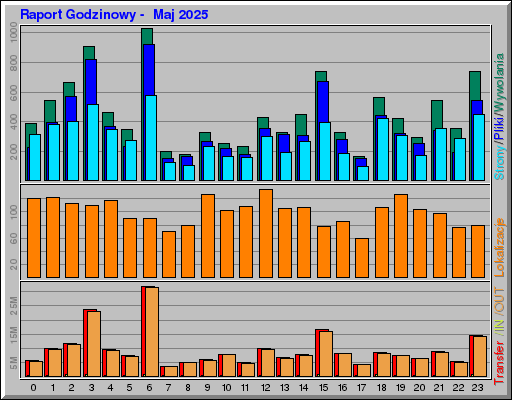Image resolution: width=512 pixels, height=400 pixels.
Task: Click the 15M value on Transfer axis
Action: click(14, 335)
